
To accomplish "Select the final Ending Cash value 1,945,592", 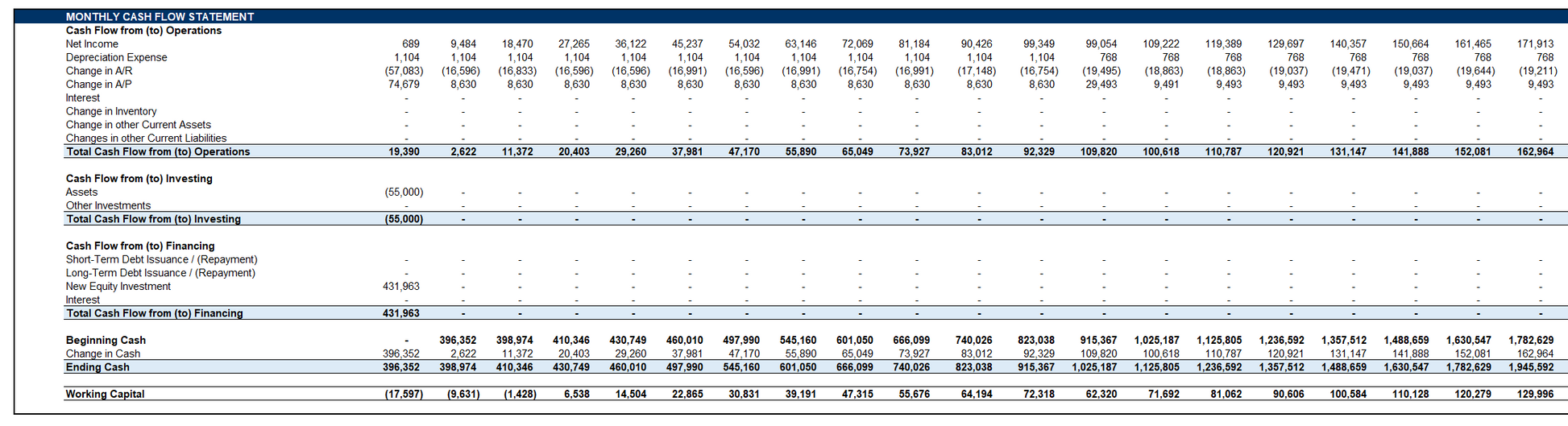I will tap(1529, 367).
